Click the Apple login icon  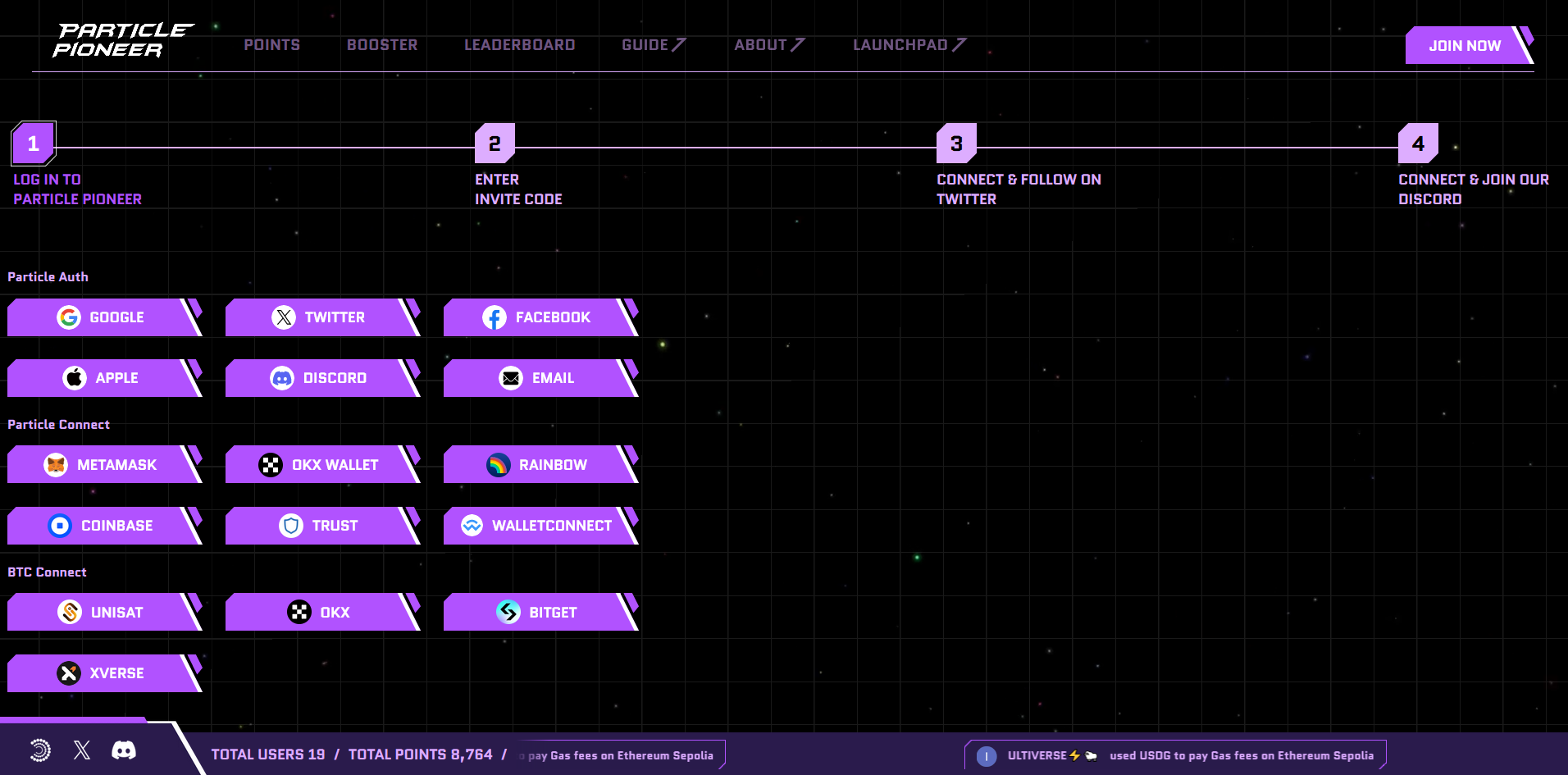click(x=74, y=377)
